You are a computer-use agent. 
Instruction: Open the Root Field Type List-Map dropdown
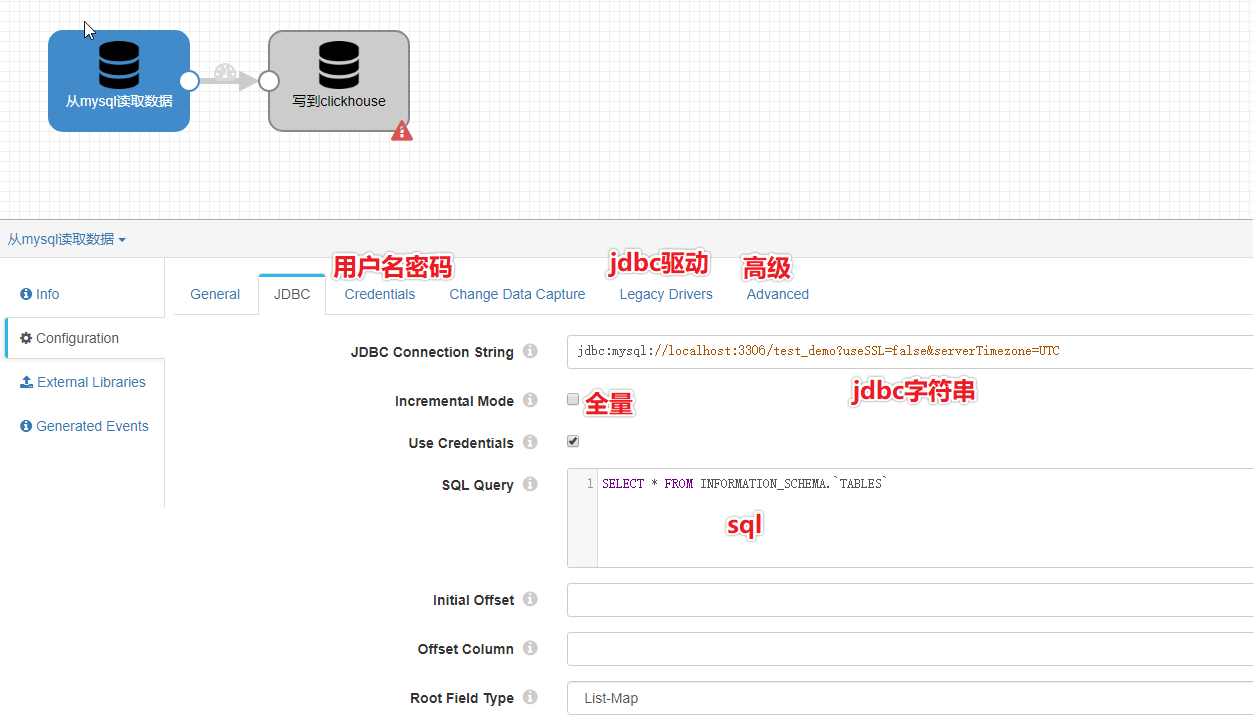point(909,698)
